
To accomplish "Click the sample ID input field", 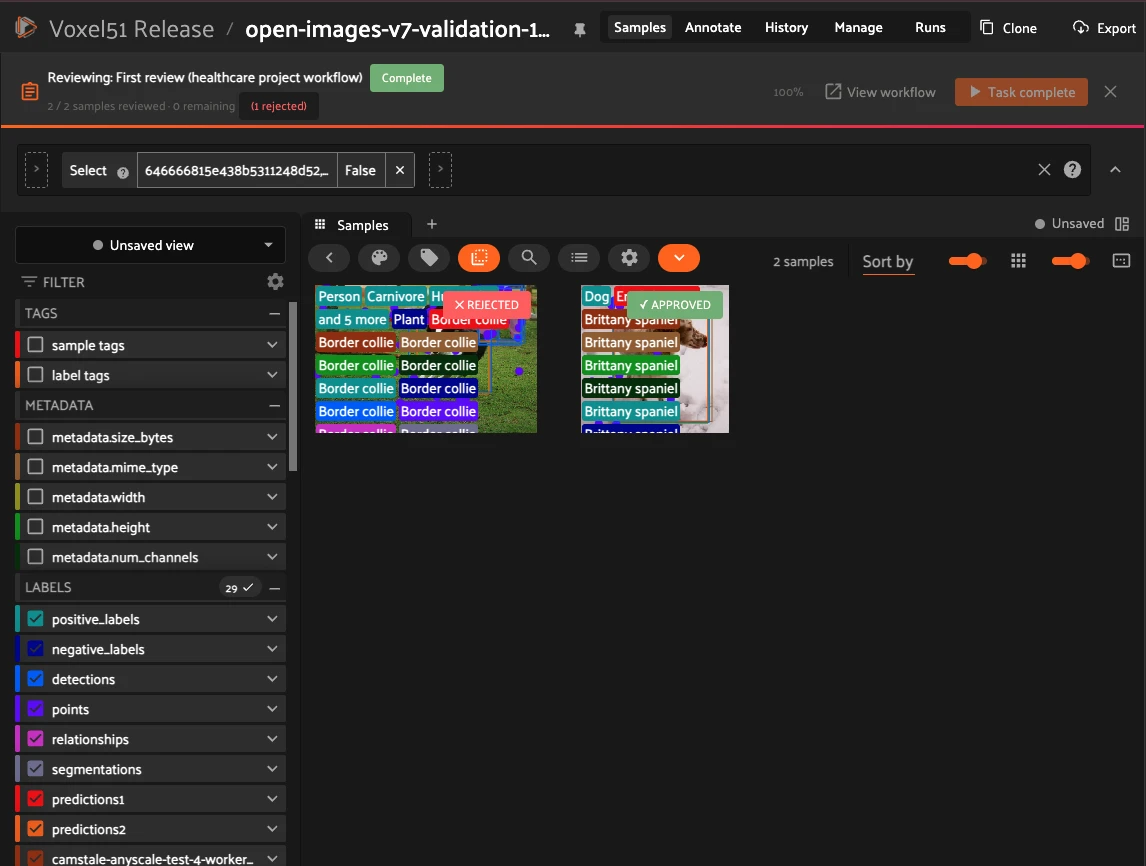I will pos(237,170).
